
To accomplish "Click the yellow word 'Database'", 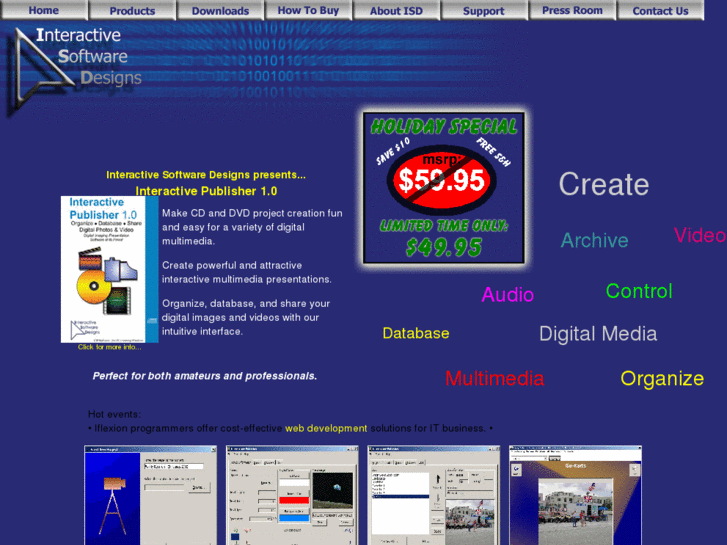I will coord(416,333).
